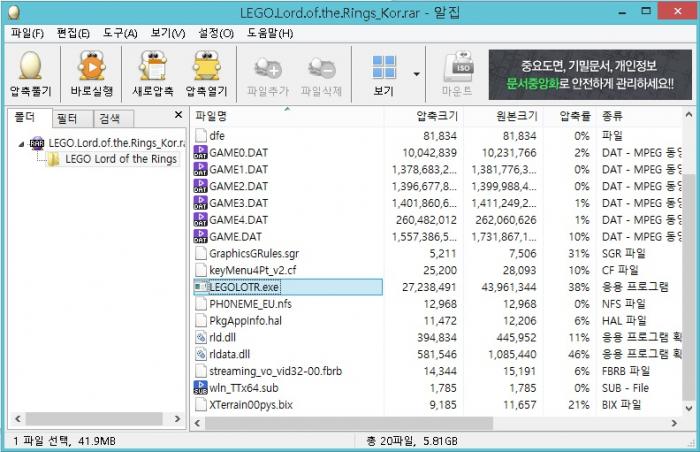700x452 pixels.
Task: Select the GAME3.DAT file icon
Action: [200, 203]
